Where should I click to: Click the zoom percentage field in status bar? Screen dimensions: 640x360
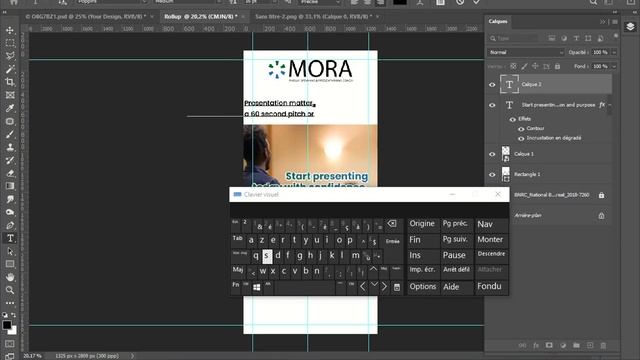pyautogui.click(x=32, y=356)
